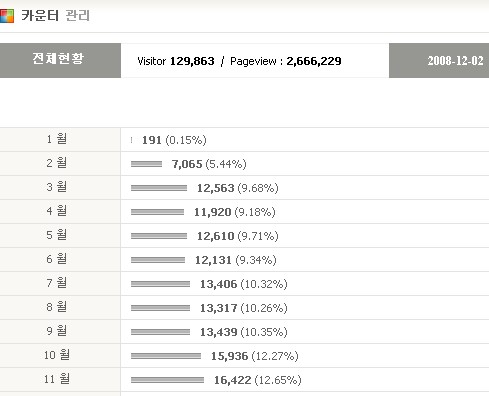Image resolution: width=489 pixels, height=396 pixels.
Task: Click the 1 월 count 191
Action: pos(152,140)
